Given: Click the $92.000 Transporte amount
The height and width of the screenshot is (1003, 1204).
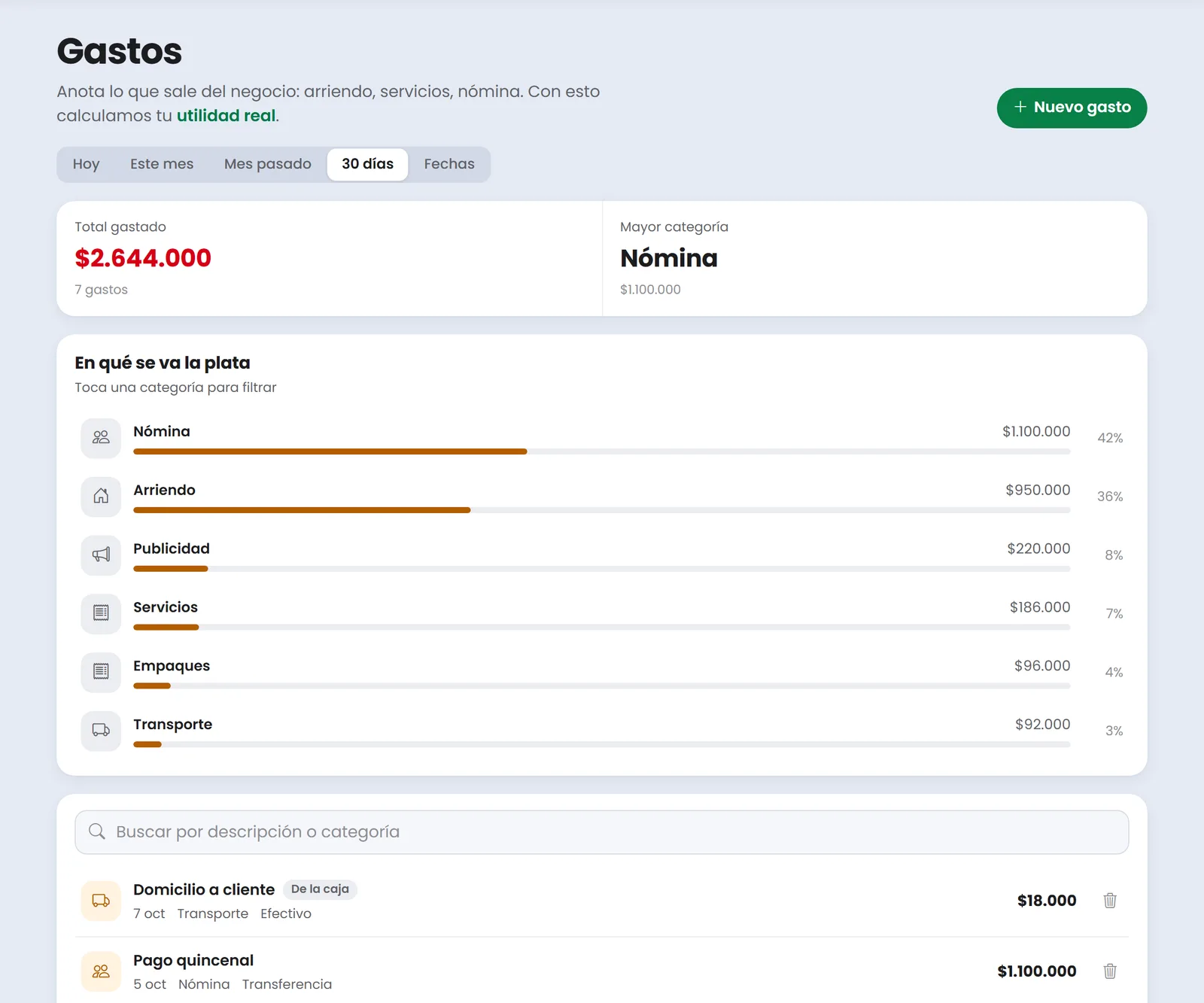Looking at the screenshot, I should point(1042,725).
